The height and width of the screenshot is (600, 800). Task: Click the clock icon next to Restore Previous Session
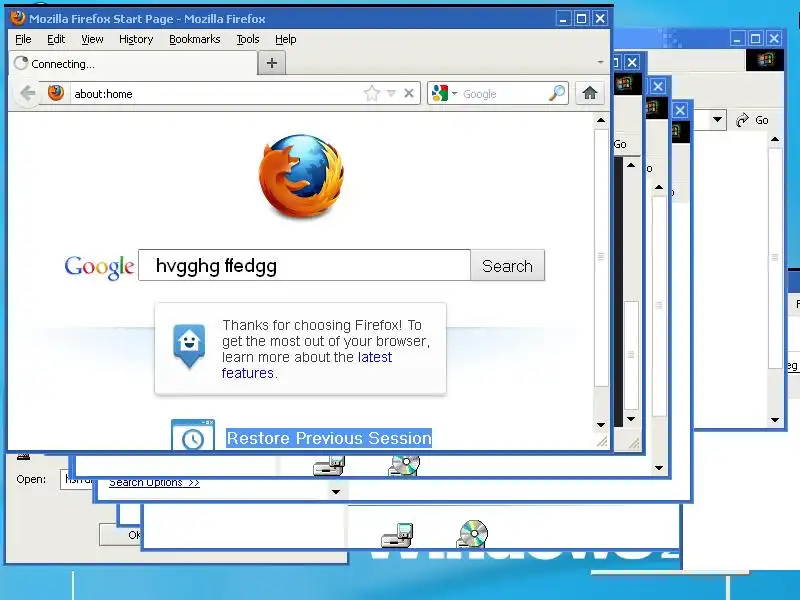(x=193, y=435)
